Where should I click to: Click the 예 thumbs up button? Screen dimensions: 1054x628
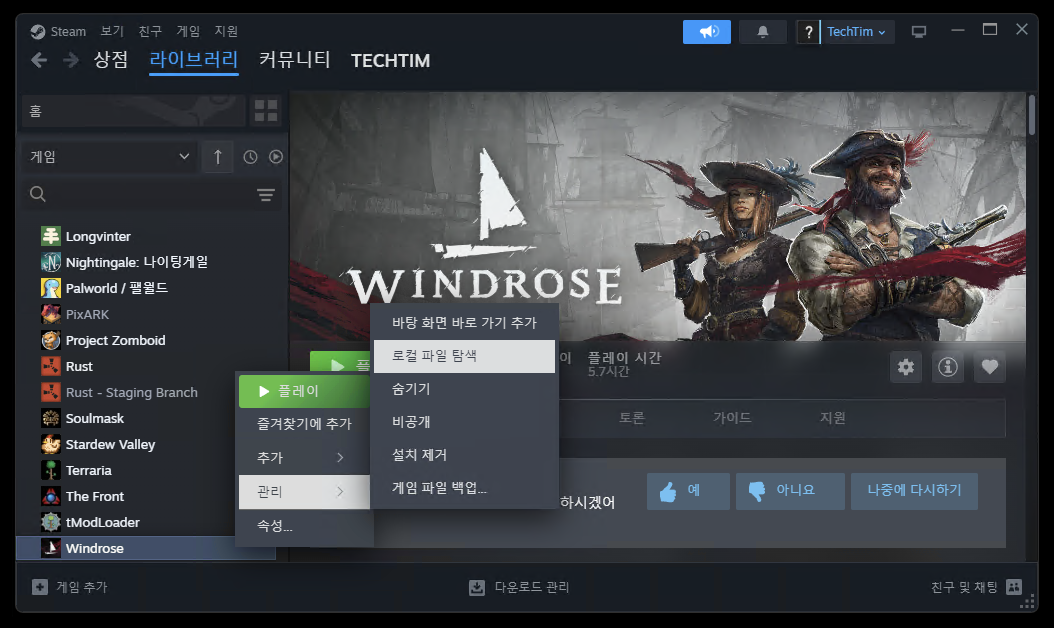[x=688, y=491]
